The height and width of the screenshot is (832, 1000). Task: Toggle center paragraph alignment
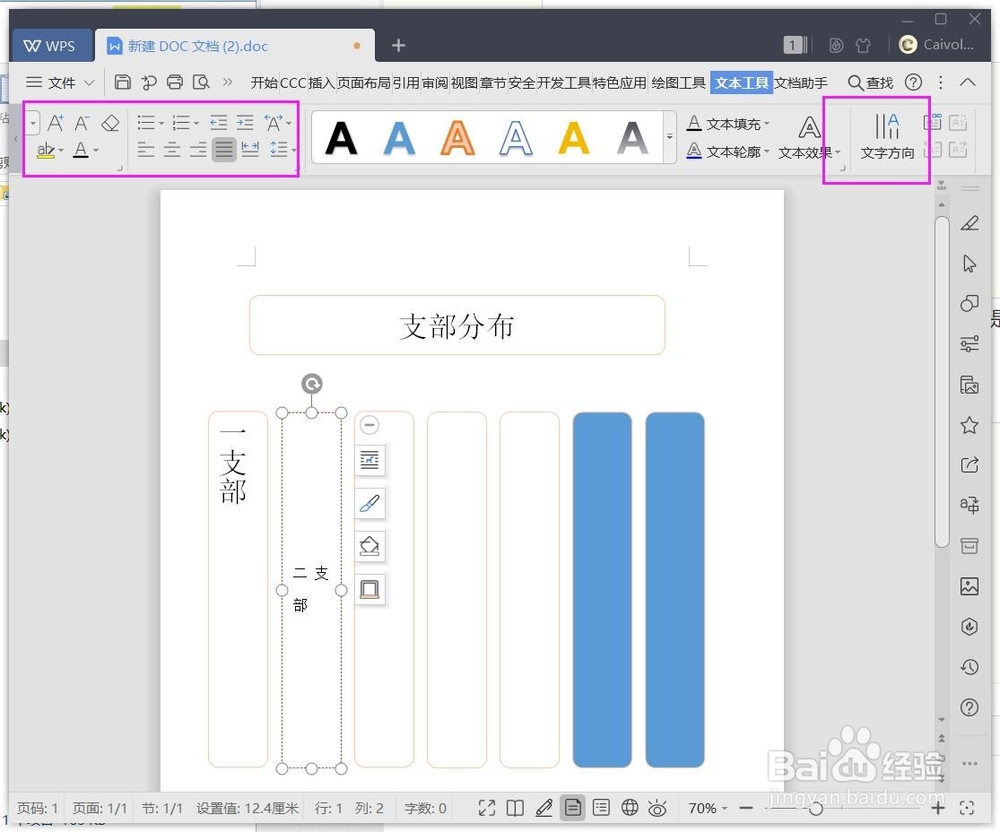(170, 148)
